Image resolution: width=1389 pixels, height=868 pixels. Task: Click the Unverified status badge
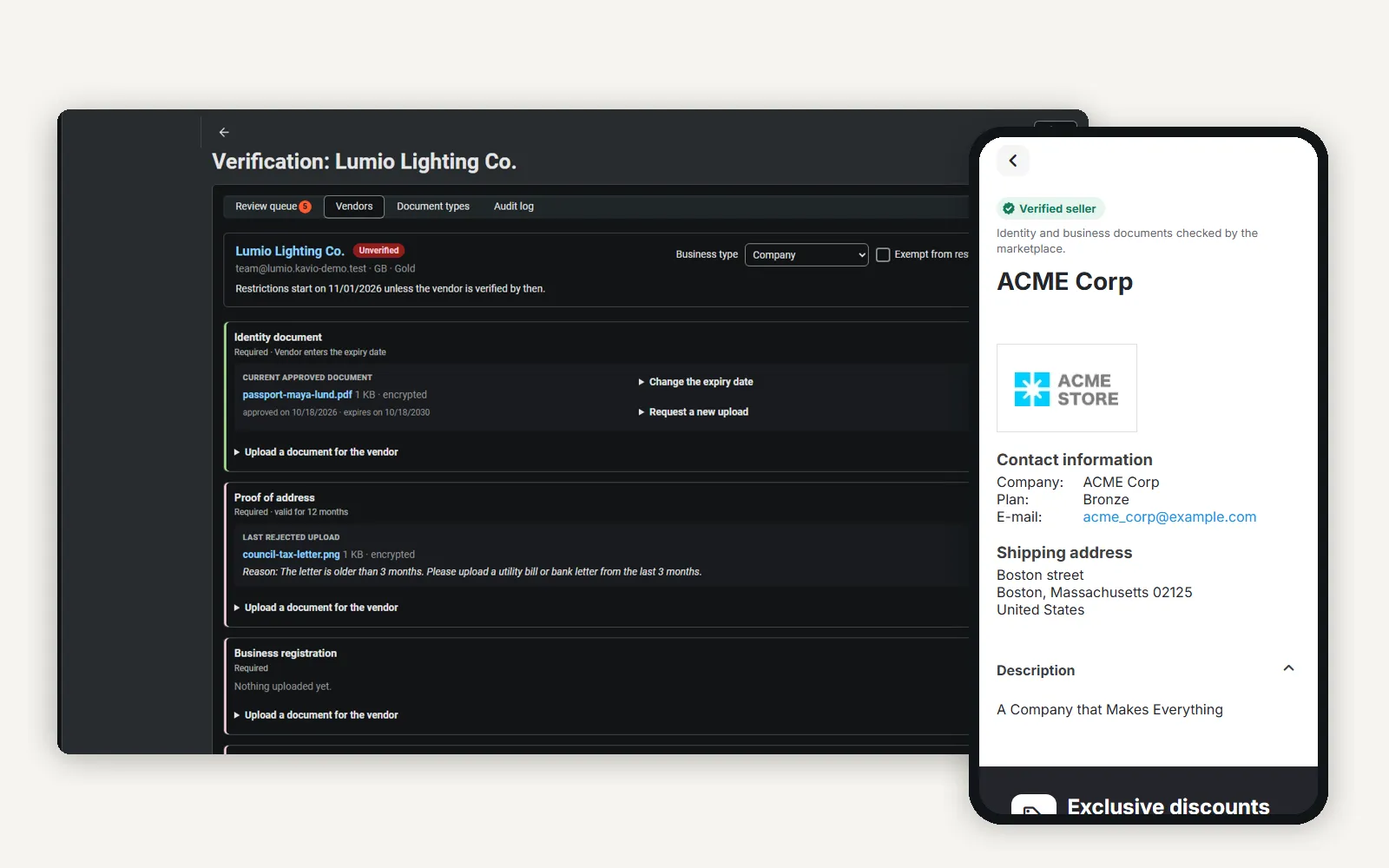tap(379, 251)
